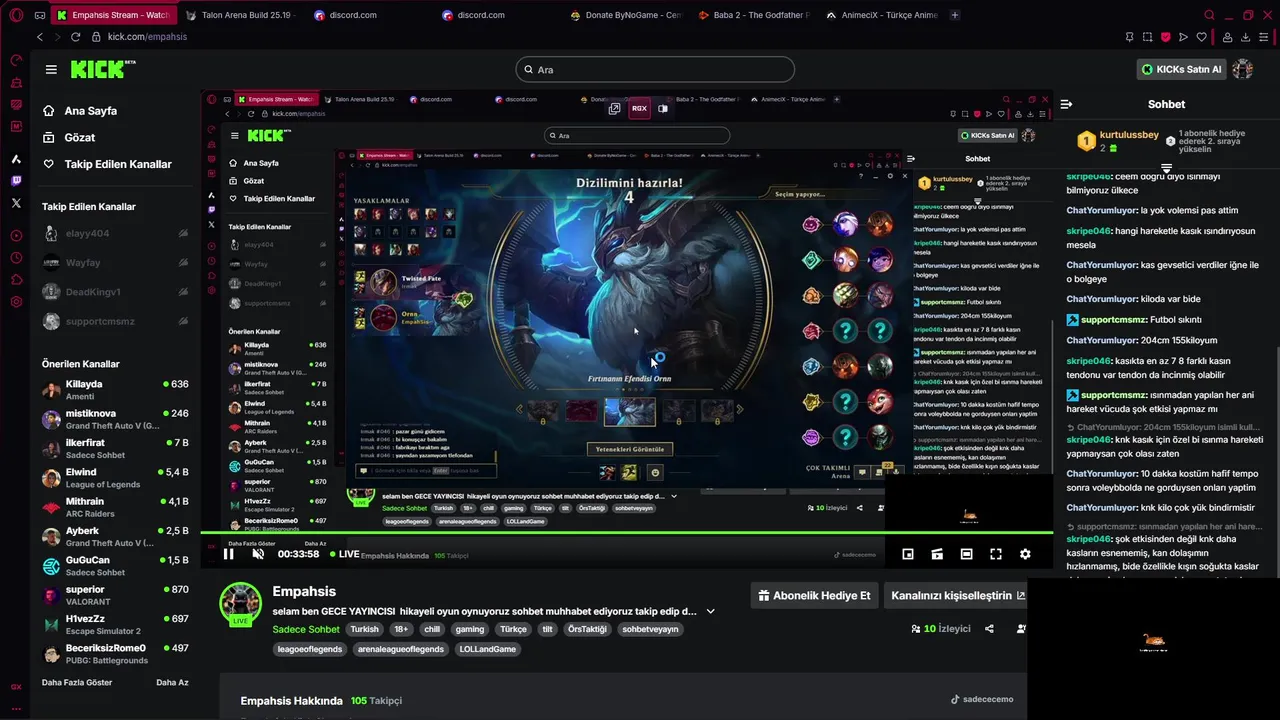Open the new tab plus button
The height and width of the screenshot is (720, 1280).
(955, 15)
